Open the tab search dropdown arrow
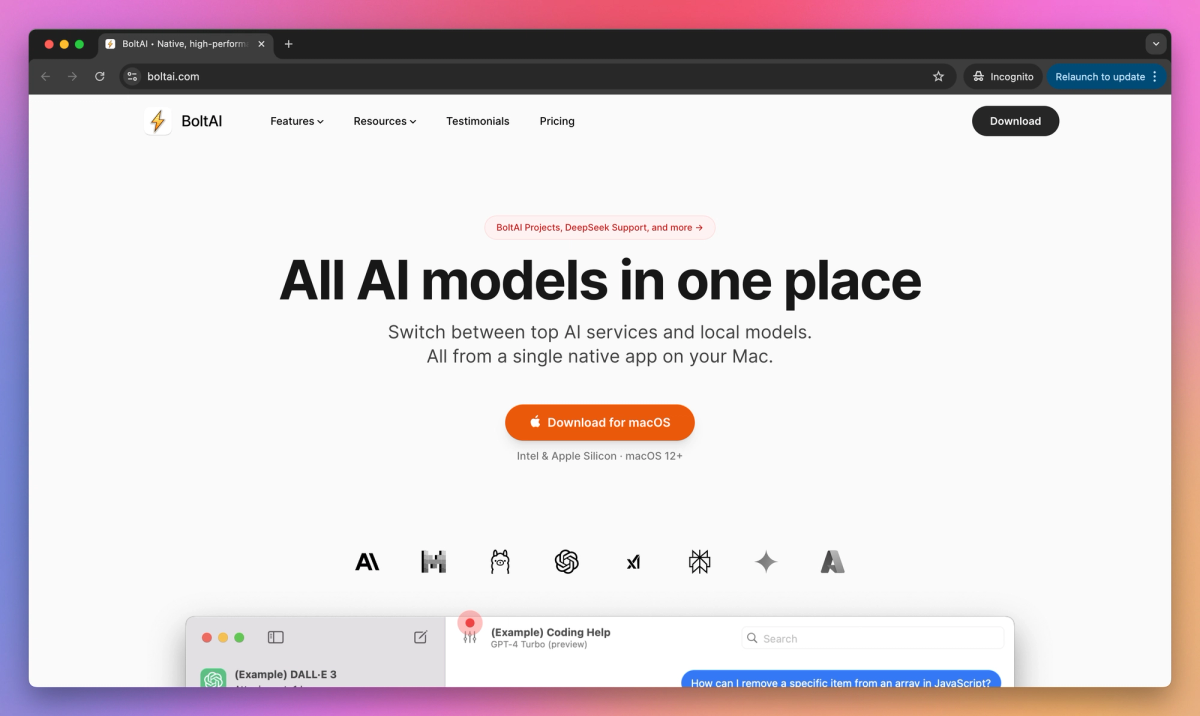1200x716 pixels. (1156, 44)
